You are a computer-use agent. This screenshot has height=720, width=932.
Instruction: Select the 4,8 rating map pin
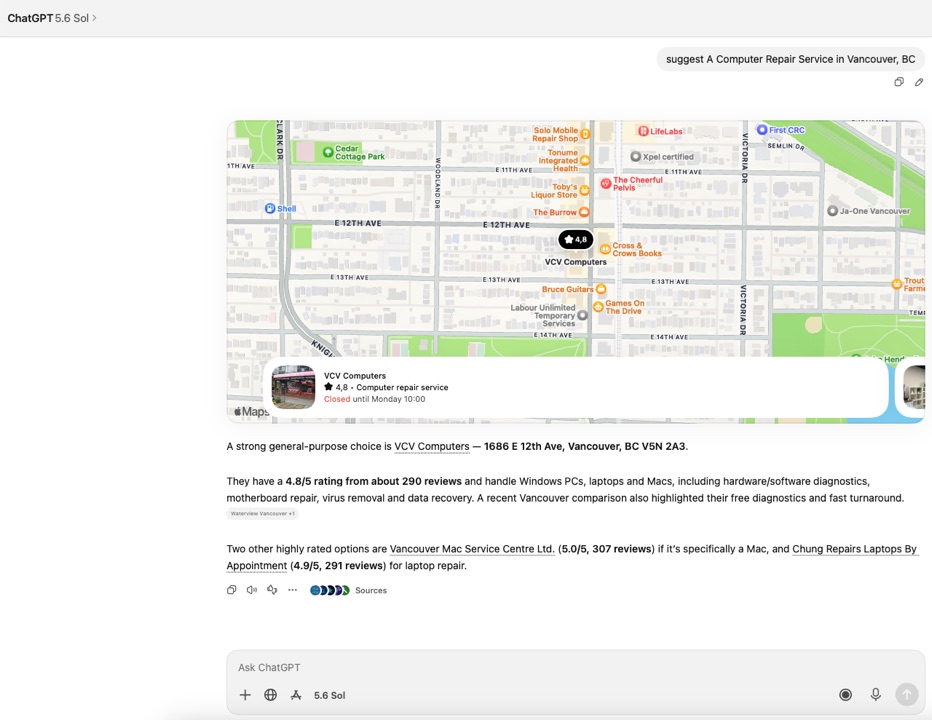[x=575, y=240]
